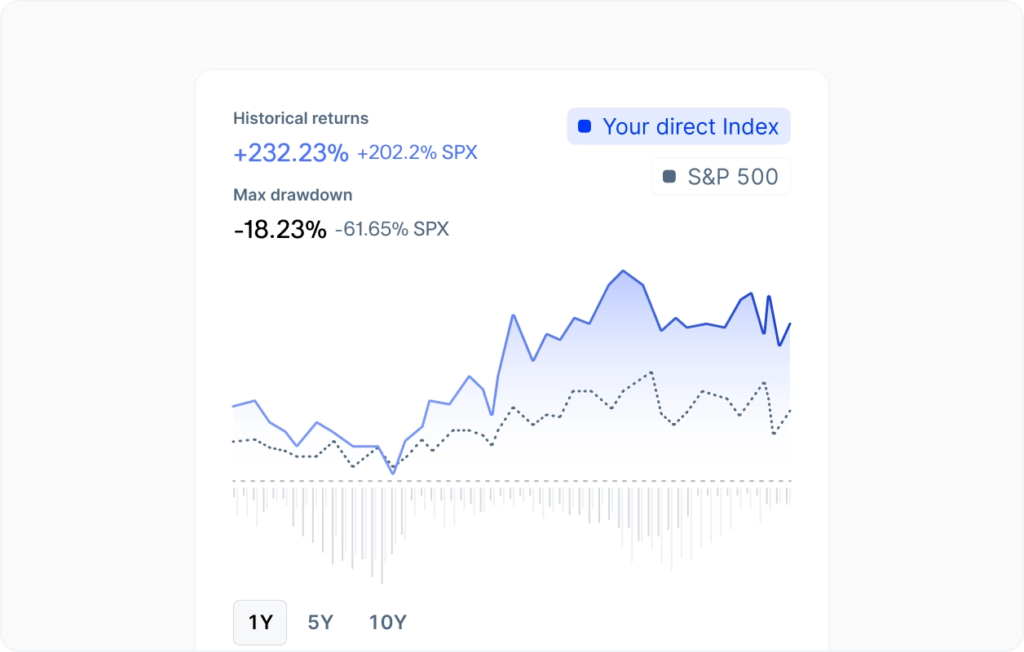Select the +202.2% SPX comparison value
Viewport: 1024px width, 652px height.
coord(416,152)
